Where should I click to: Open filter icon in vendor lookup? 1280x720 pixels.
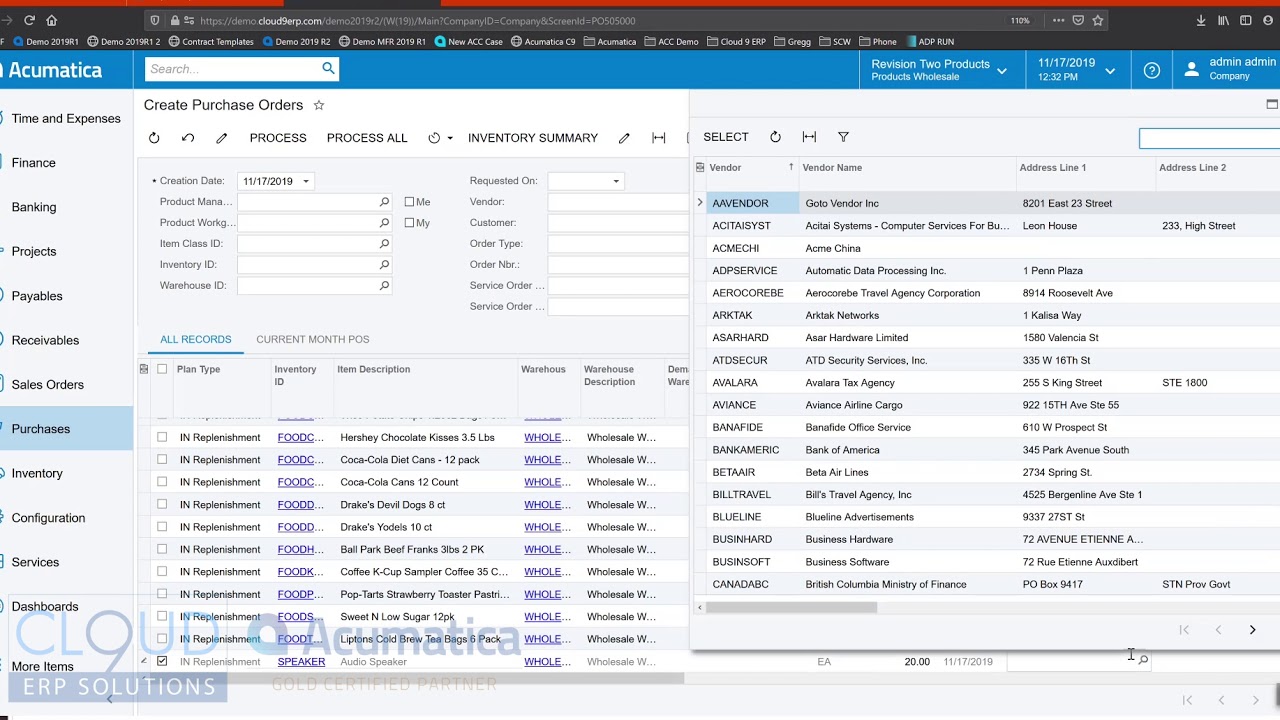click(843, 137)
